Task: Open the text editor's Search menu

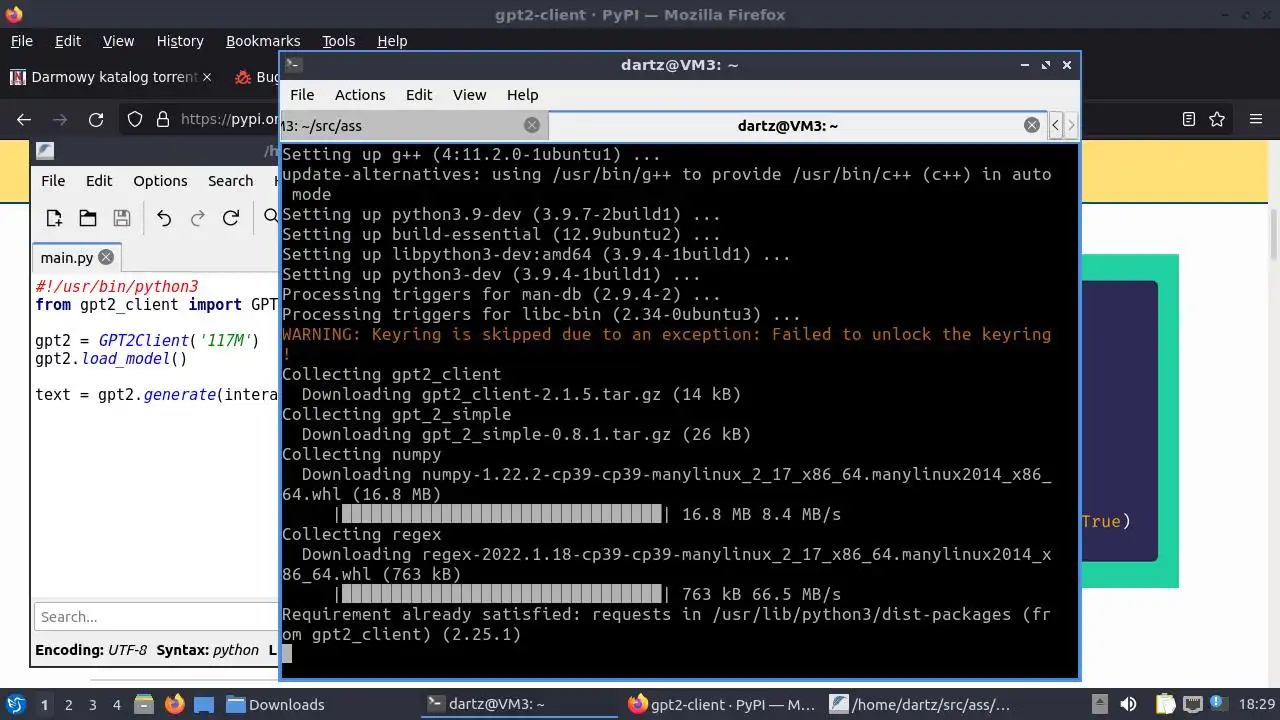Action: click(230, 181)
